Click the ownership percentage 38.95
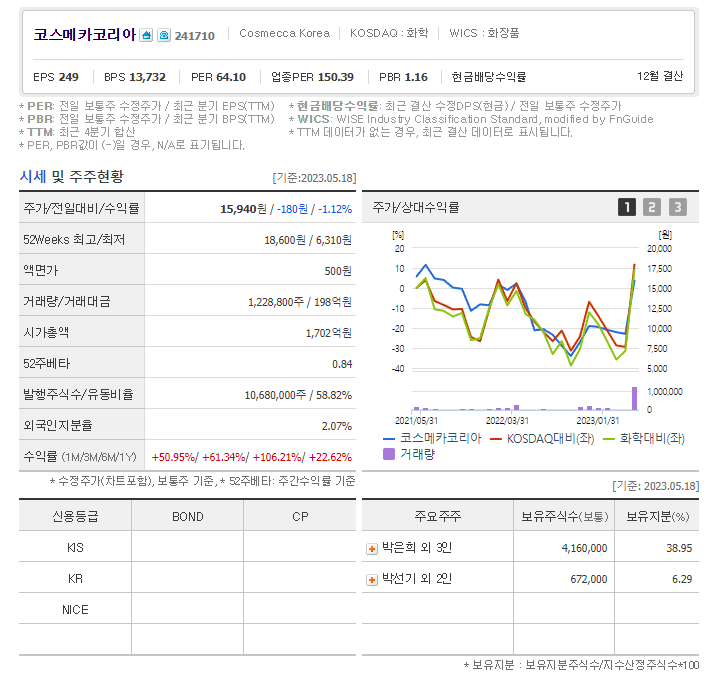The image size is (712, 677). pyautogui.click(x=679, y=548)
